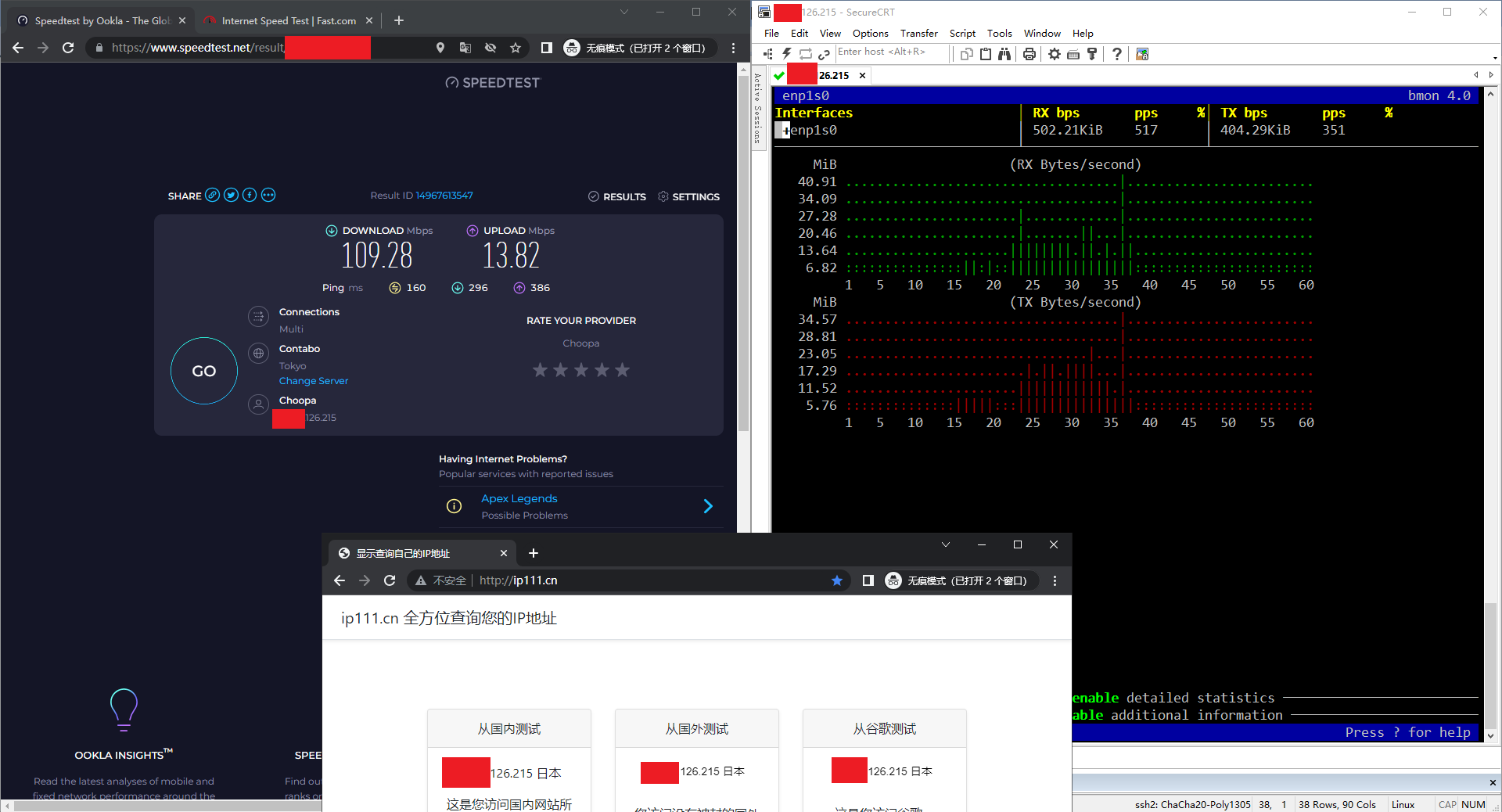The width and height of the screenshot is (1502, 812).
Task: Share result on Facebook icon
Action: 250,196
